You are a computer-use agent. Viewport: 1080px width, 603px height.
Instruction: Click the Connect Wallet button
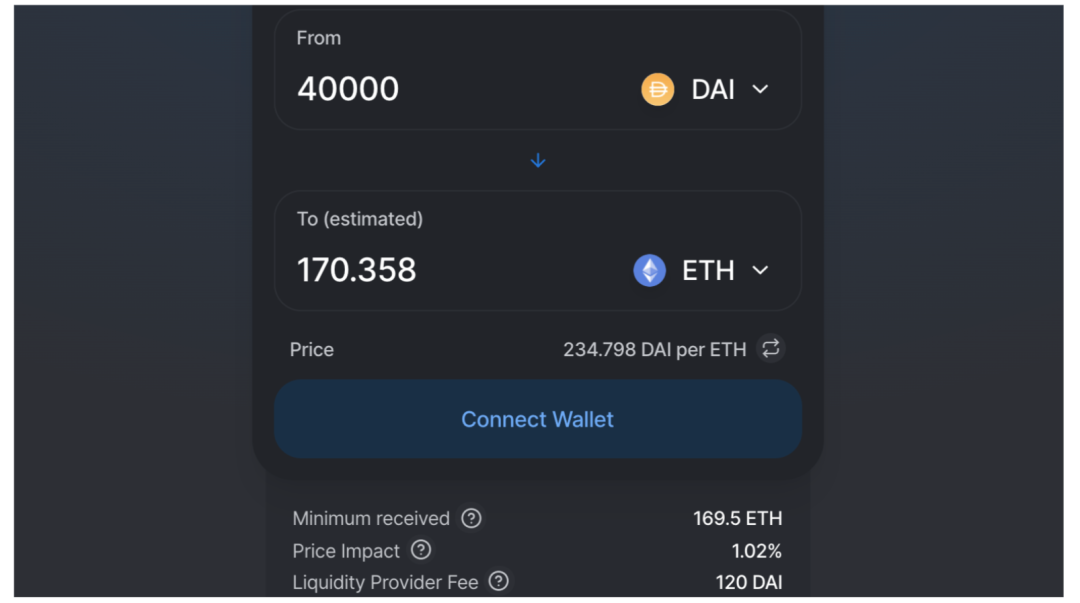click(538, 419)
